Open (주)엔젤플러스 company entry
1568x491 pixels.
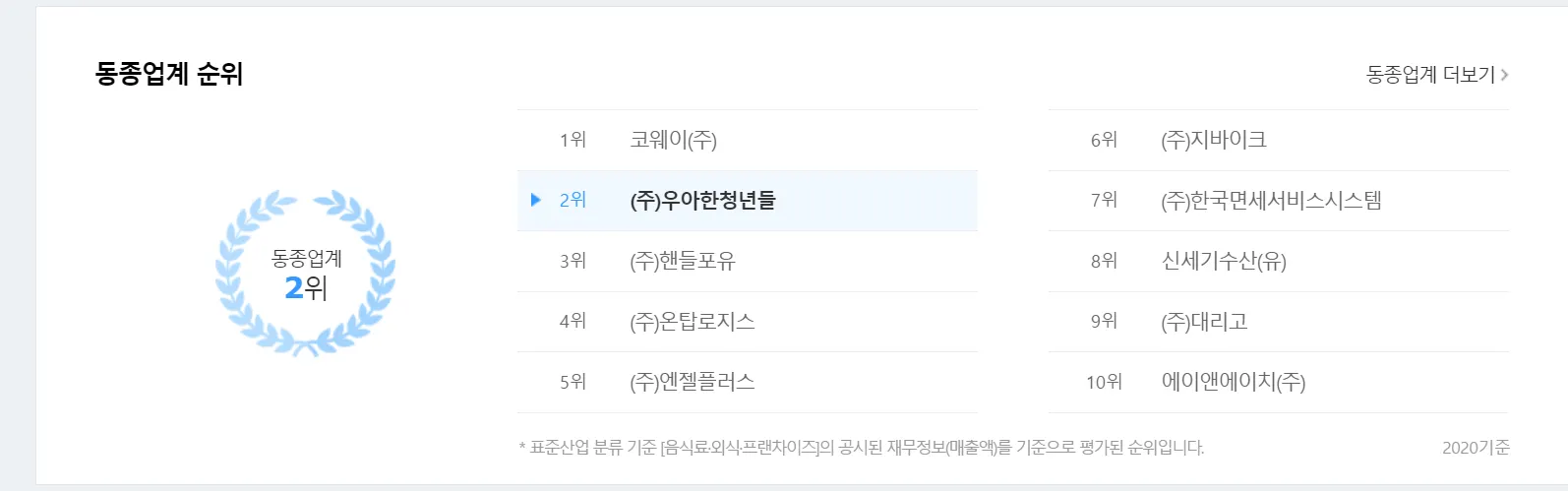coord(692,382)
